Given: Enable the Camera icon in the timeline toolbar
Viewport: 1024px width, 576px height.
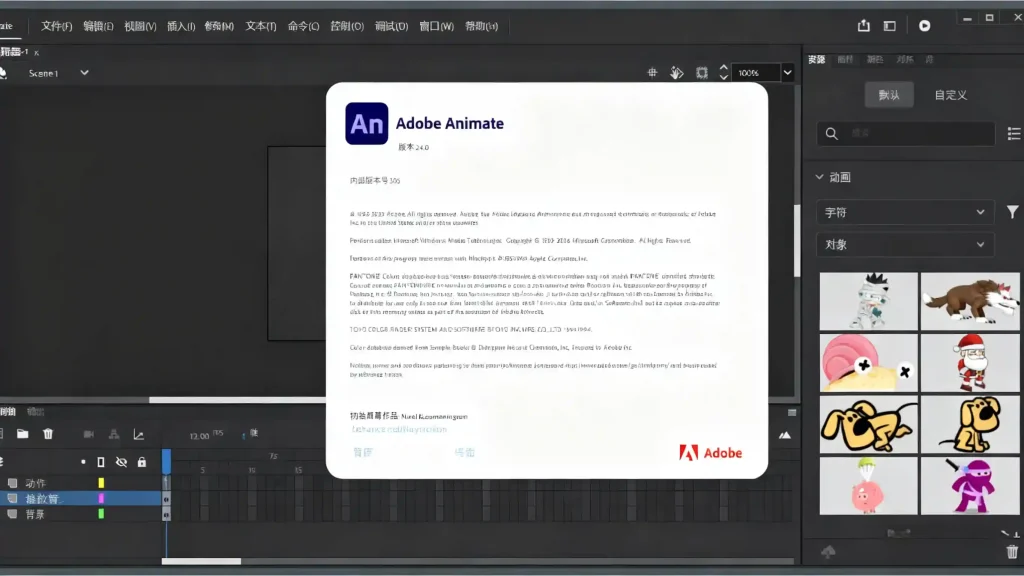Looking at the screenshot, I should tap(88, 435).
